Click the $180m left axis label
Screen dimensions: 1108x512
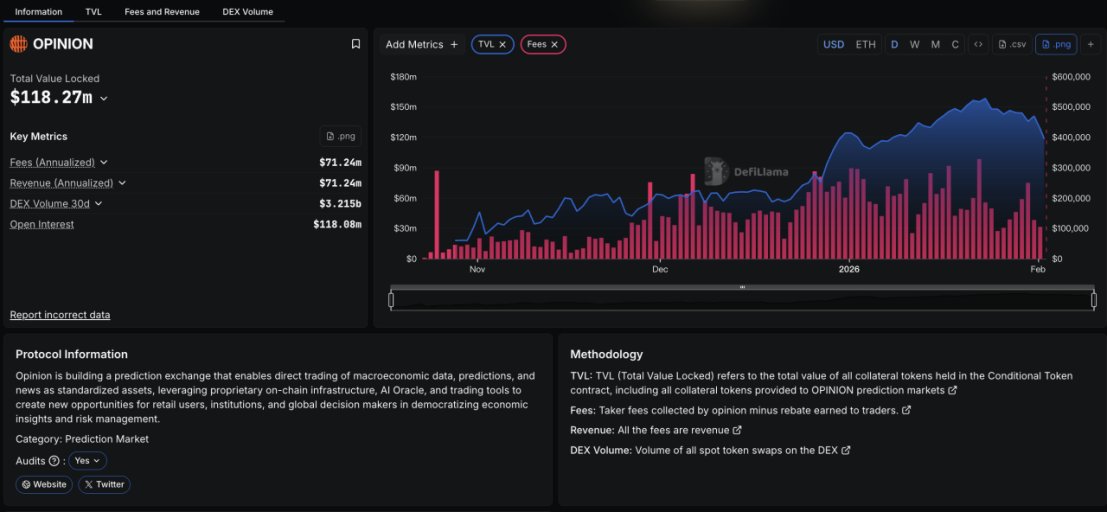403,76
